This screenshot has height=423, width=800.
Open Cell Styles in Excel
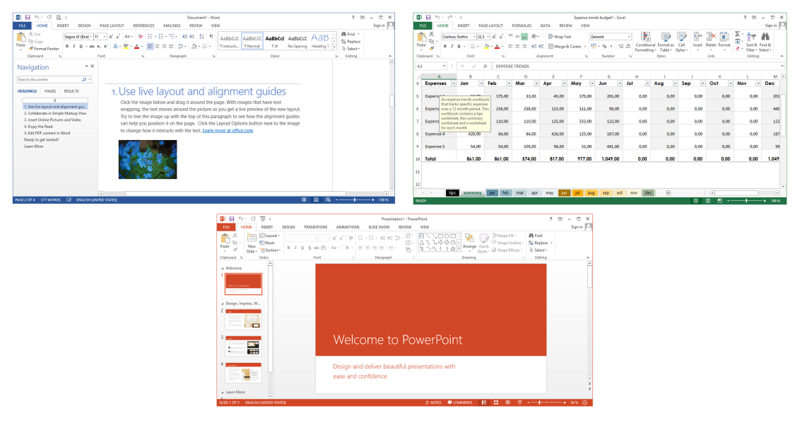[681, 41]
